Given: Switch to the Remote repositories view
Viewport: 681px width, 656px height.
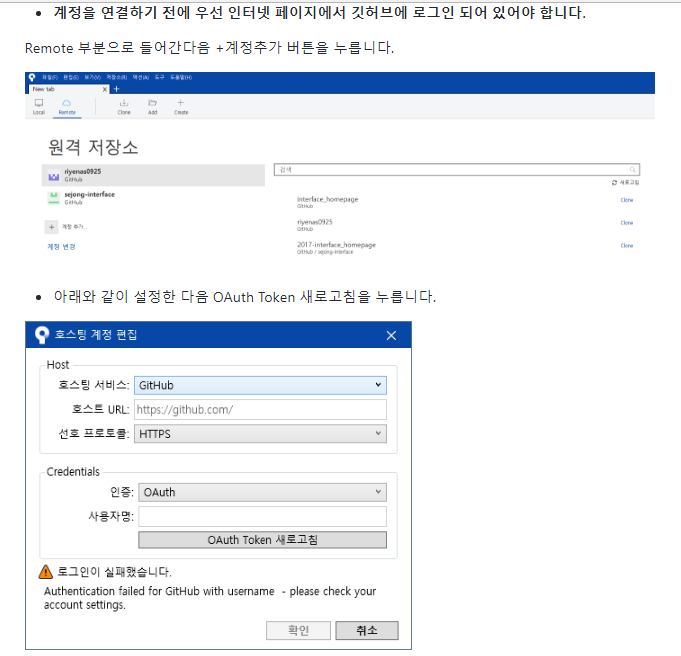Looking at the screenshot, I should coord(67,106).
